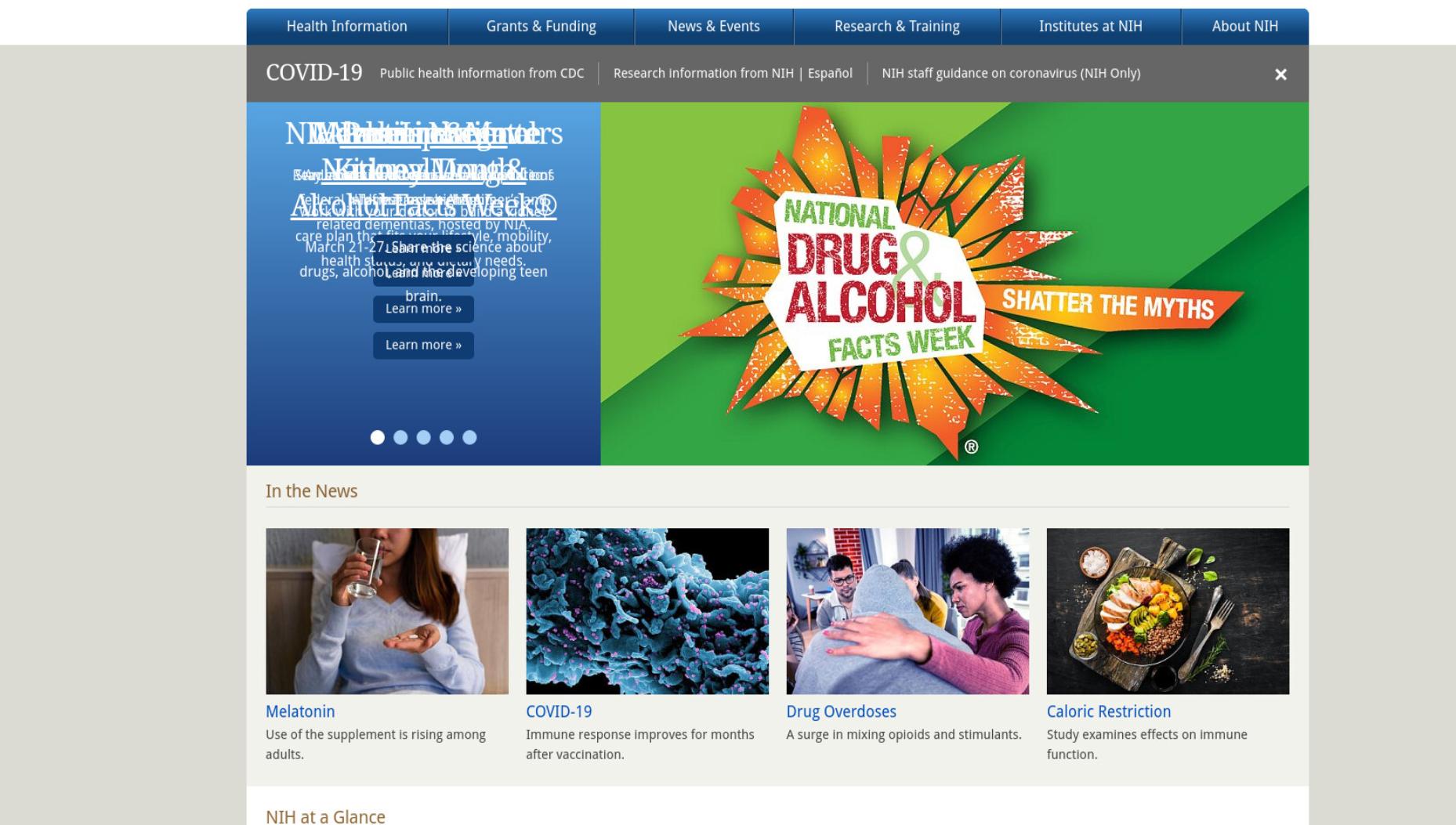Click 'Study examines effects on immune function.'
The image size is (1456, 825).
1147,744
